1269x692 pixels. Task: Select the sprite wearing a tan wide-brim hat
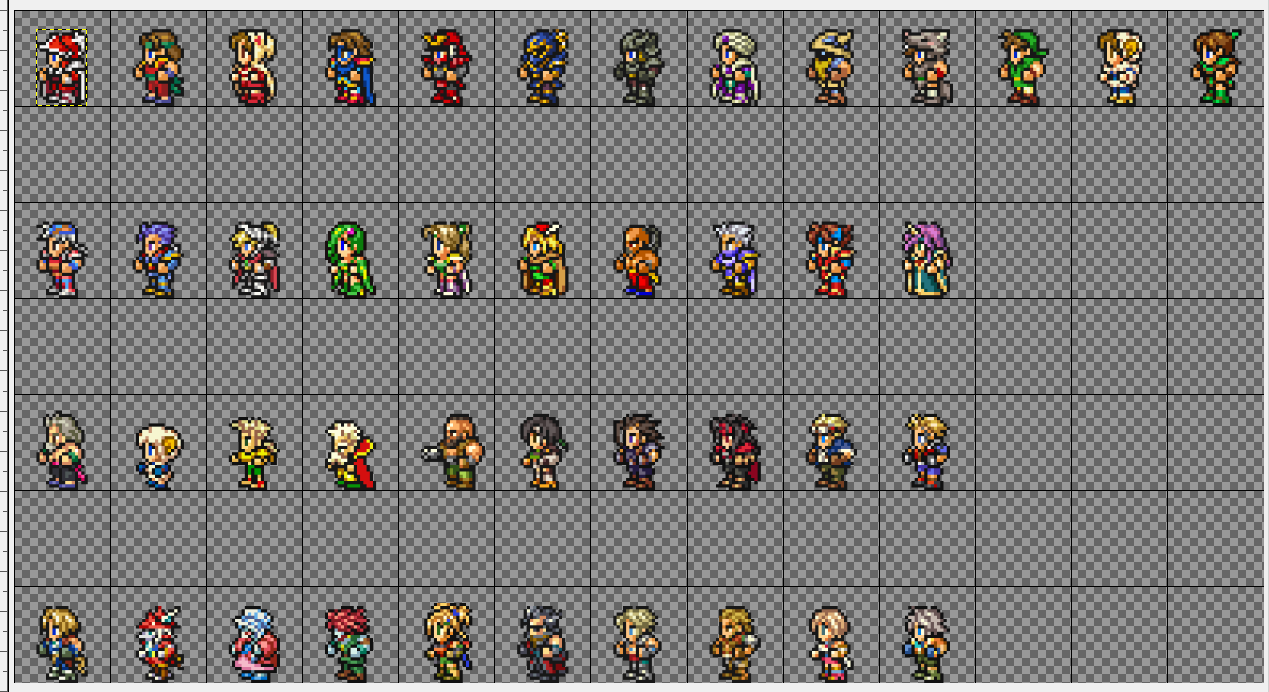coord(831,67)
